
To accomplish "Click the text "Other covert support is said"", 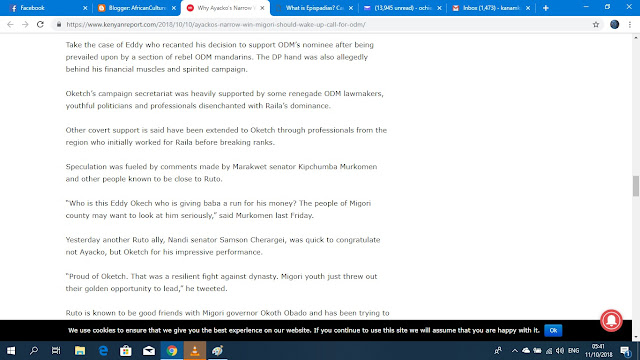I will click(112, 130).
